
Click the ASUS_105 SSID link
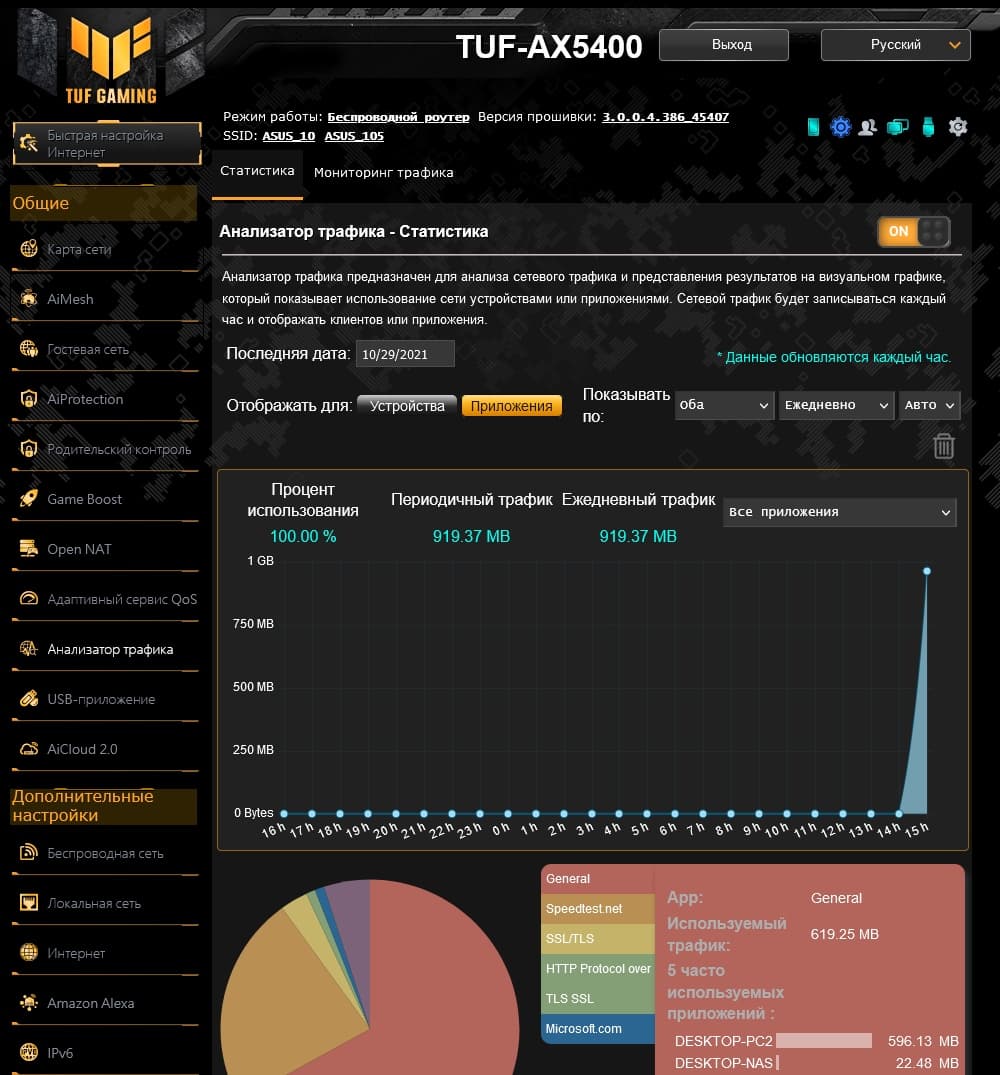[354, 136]
